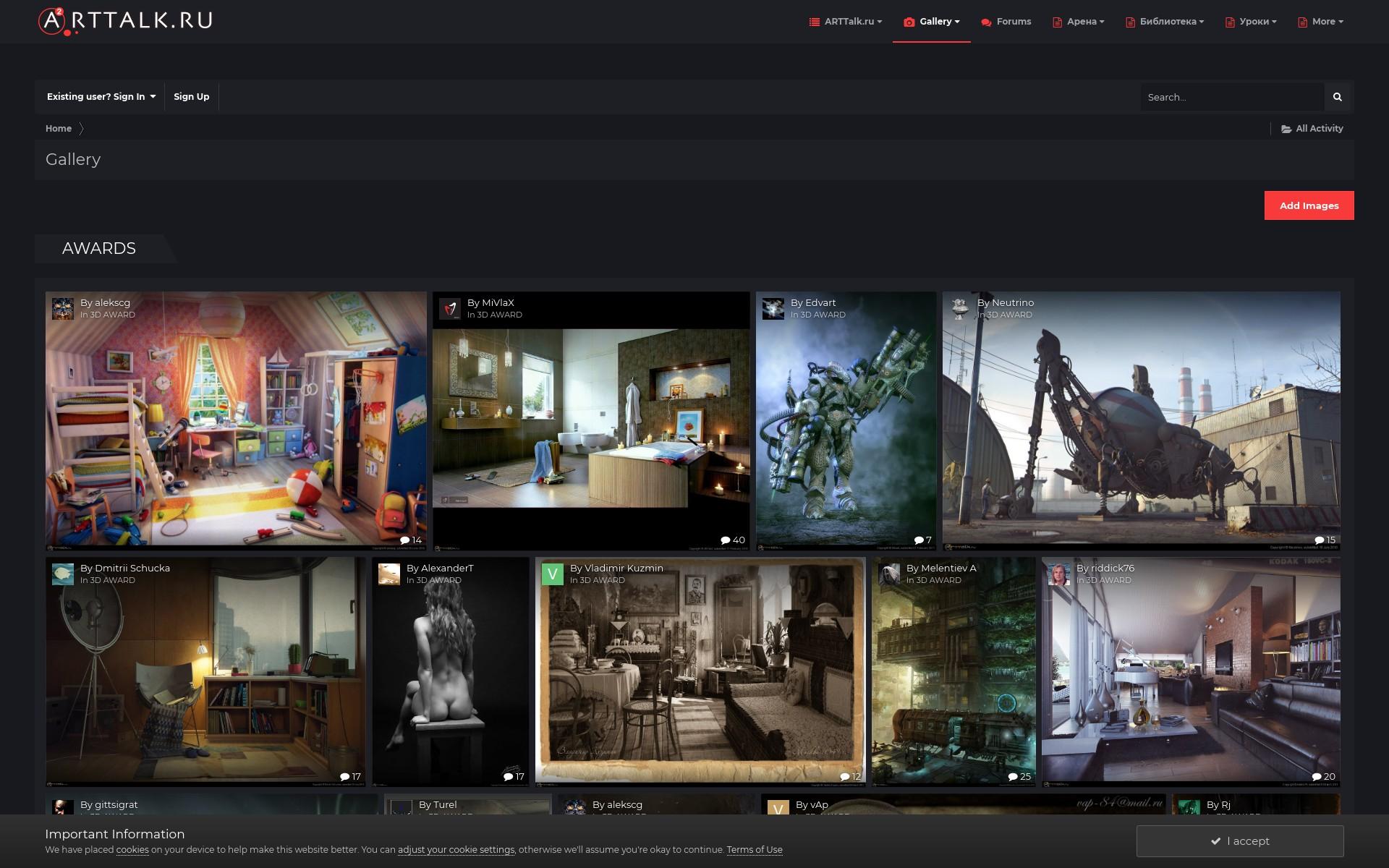1389x868 pixels.
Task: Click Neutrino's avatar icon
Action: (960, 309)
